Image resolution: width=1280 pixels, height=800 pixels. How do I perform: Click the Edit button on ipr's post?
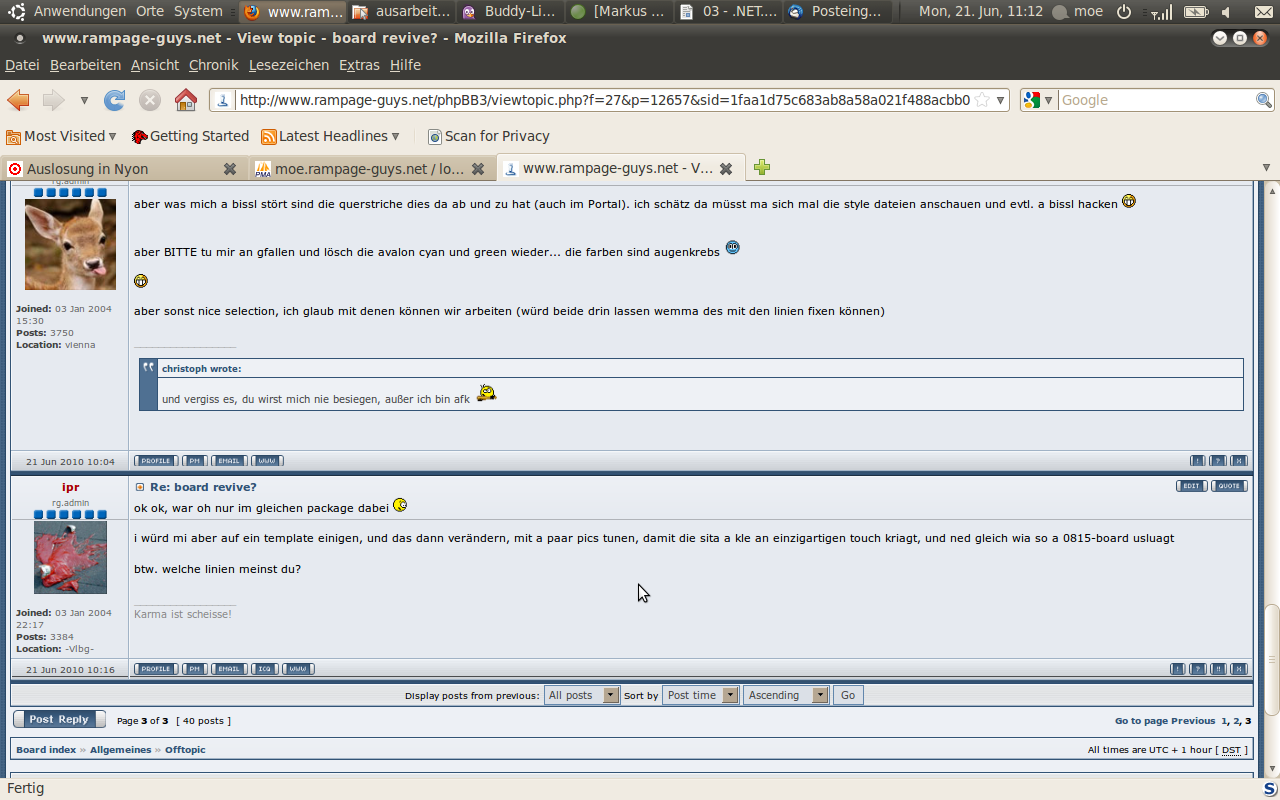(1191, 486)
